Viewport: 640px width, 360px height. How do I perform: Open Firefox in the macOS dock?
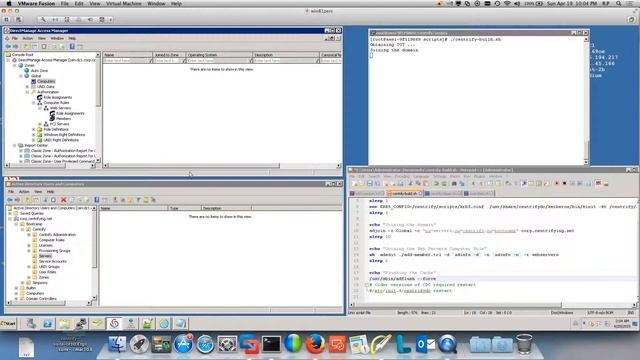[315, 344]
